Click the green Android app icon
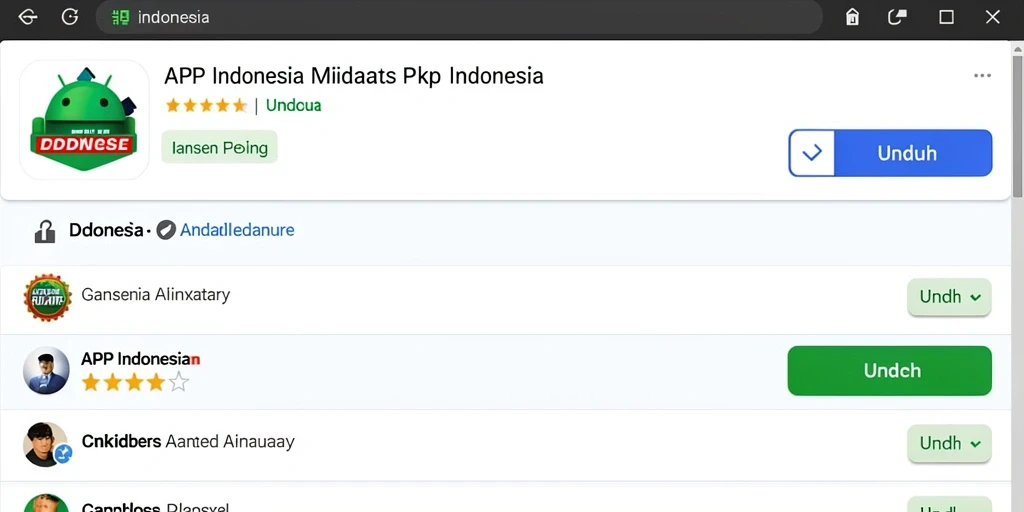Viewport: 1024px width, 512px height. 84,120
